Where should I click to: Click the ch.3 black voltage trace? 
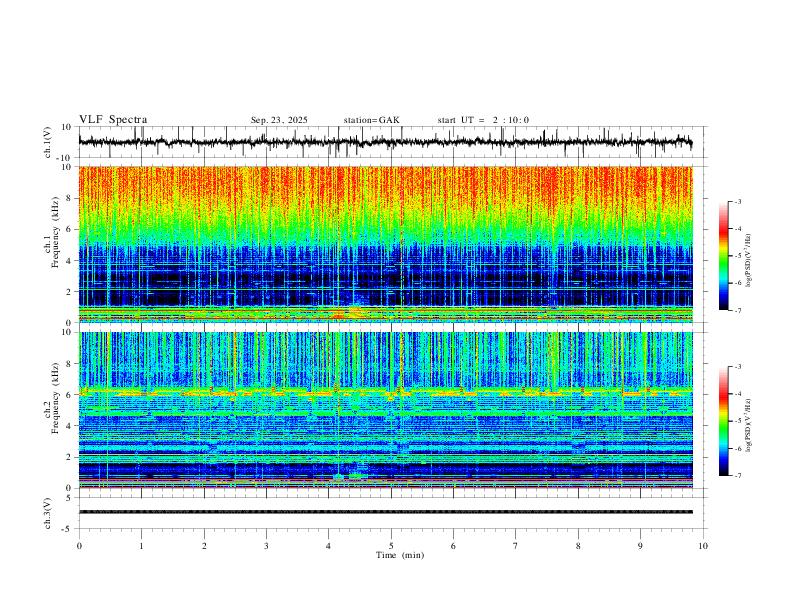coord(385,512)
